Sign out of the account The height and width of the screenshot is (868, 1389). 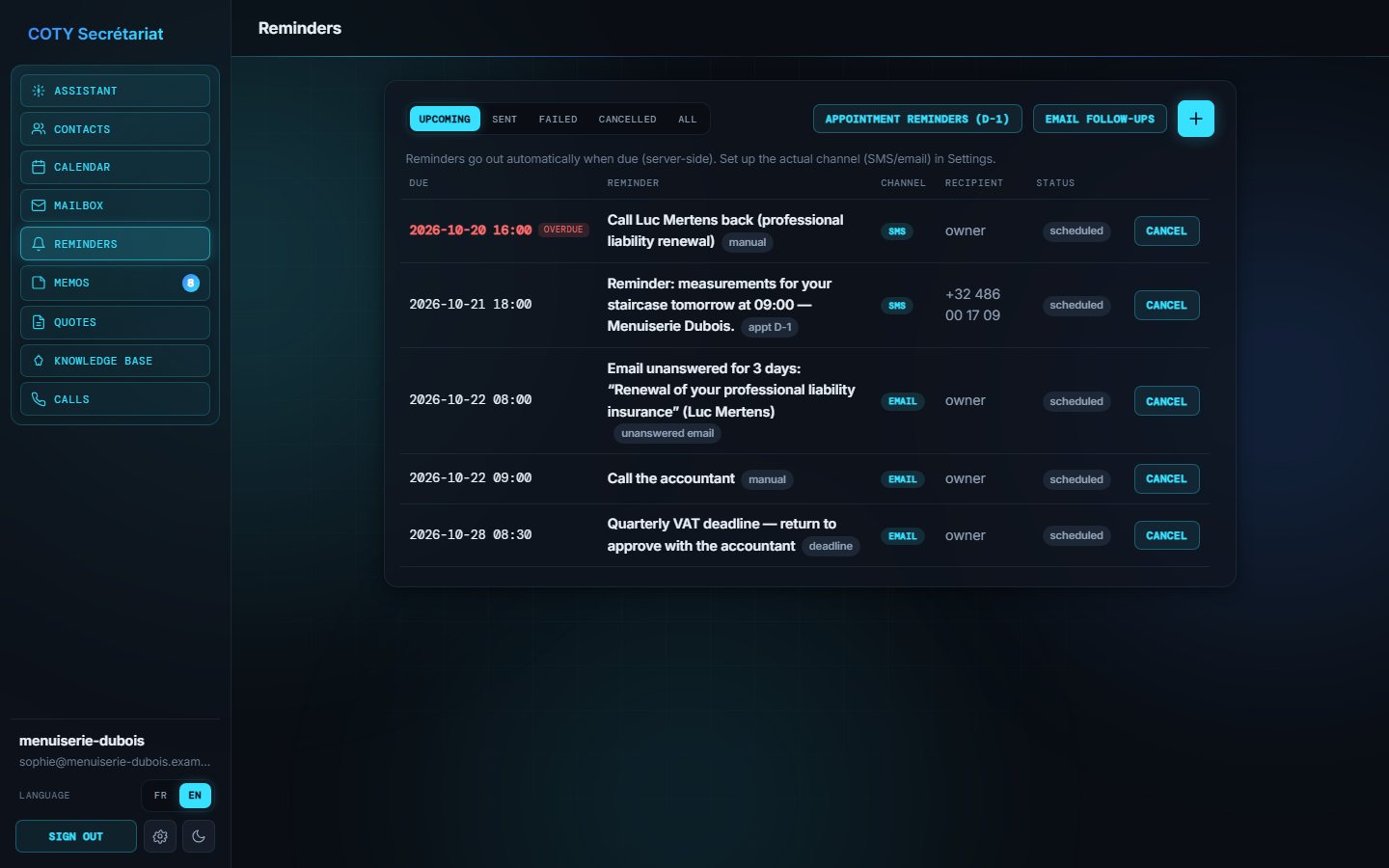point(76,836)
